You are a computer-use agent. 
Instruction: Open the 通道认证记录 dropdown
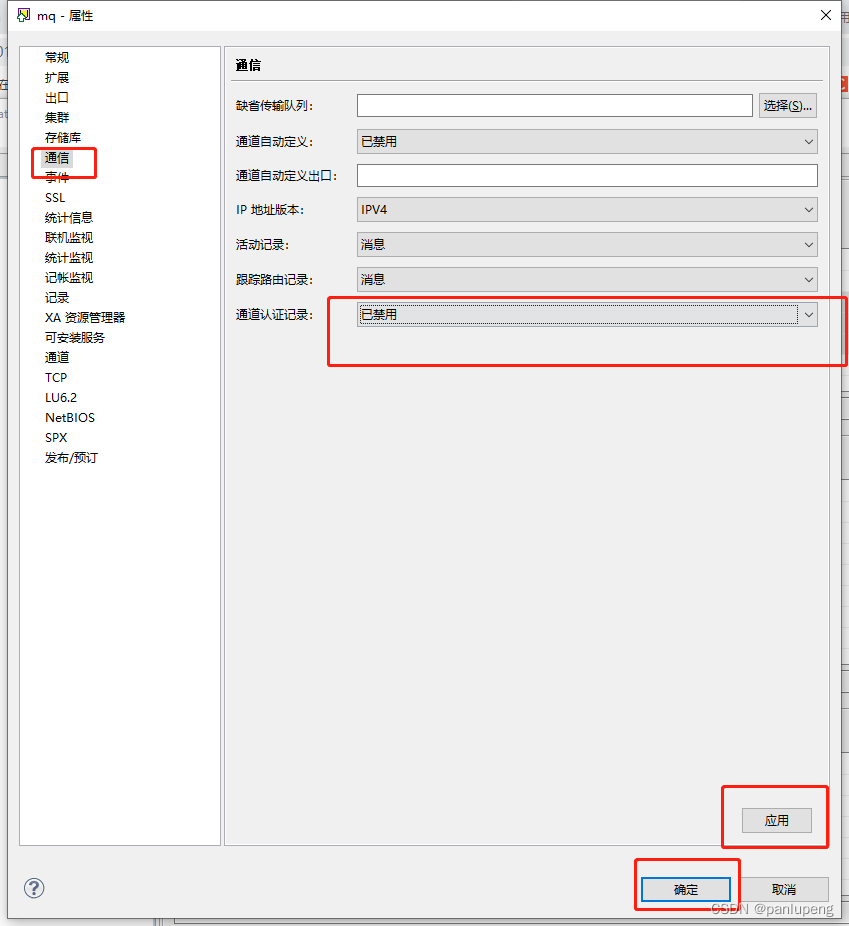pos(808,314)
